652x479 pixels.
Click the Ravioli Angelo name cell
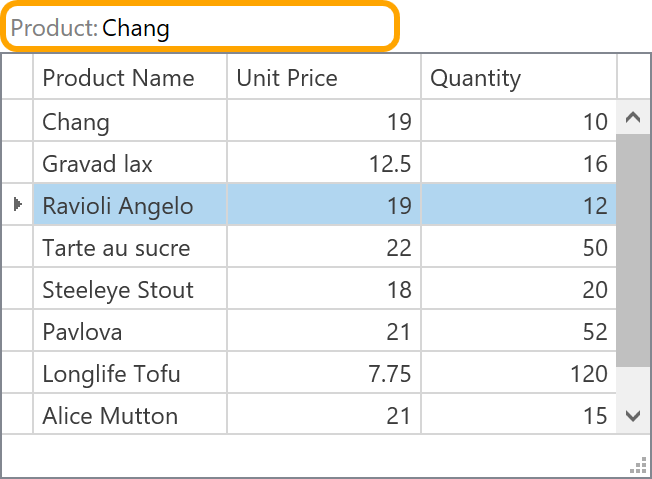tap(130, 206)
